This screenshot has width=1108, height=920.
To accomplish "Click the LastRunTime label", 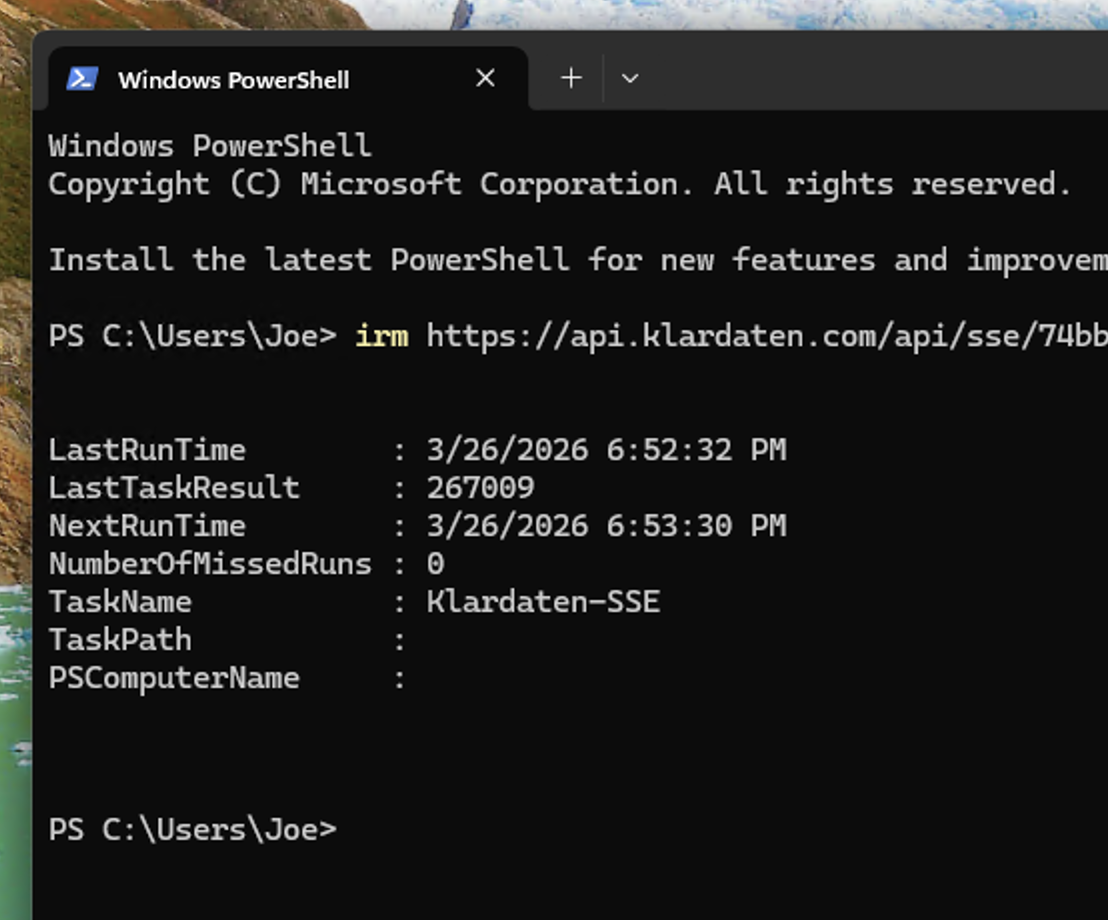I will (x=147, y=450).
